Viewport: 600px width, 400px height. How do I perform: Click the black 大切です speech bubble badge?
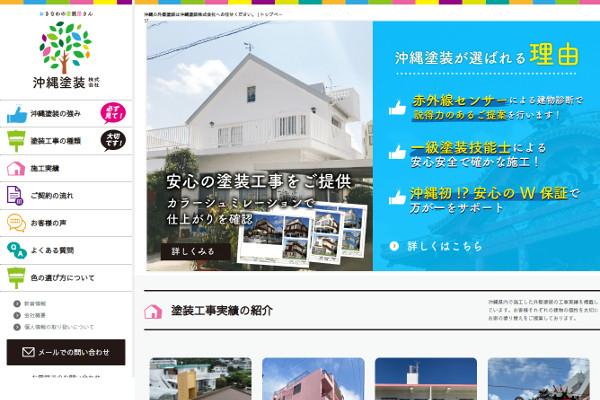coord(113,140)
